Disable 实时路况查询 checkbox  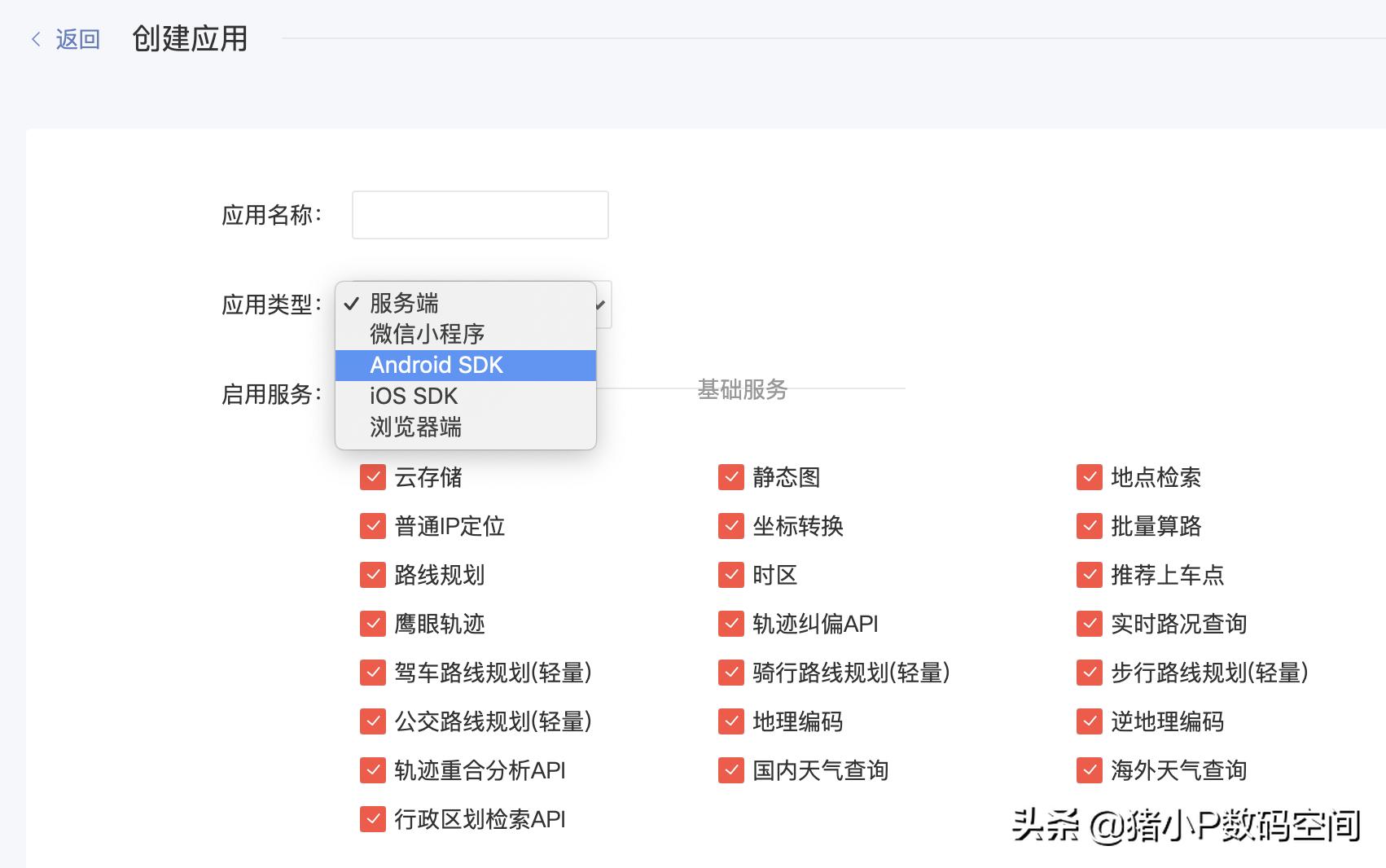[x=1090, y=624]
